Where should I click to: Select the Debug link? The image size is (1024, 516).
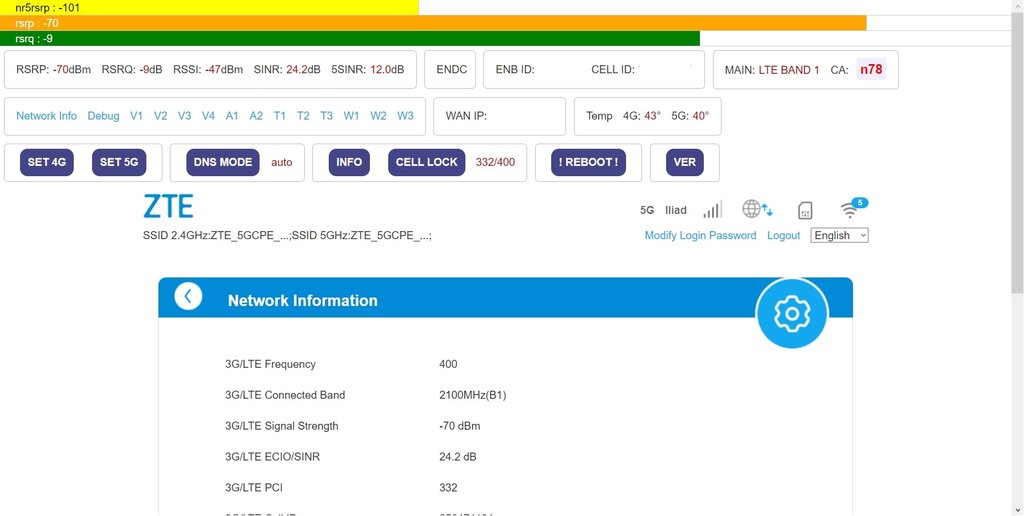pos(103,116)
